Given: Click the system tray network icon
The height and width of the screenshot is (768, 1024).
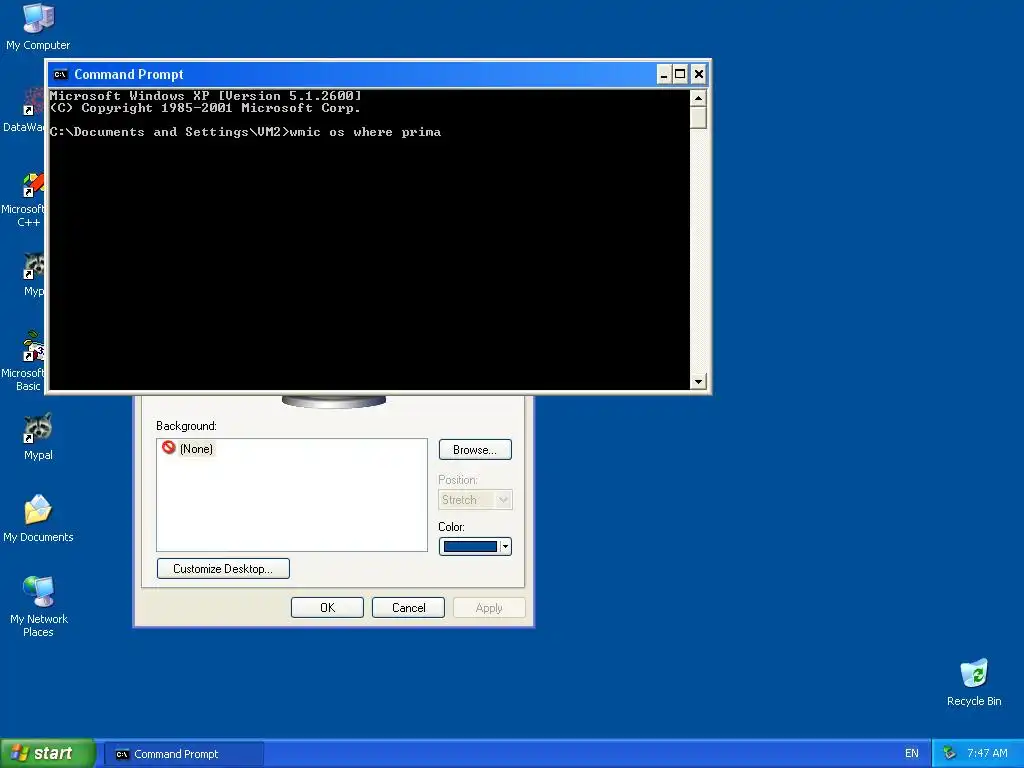Looking at the screenshot, I should [x=950, y=753].
